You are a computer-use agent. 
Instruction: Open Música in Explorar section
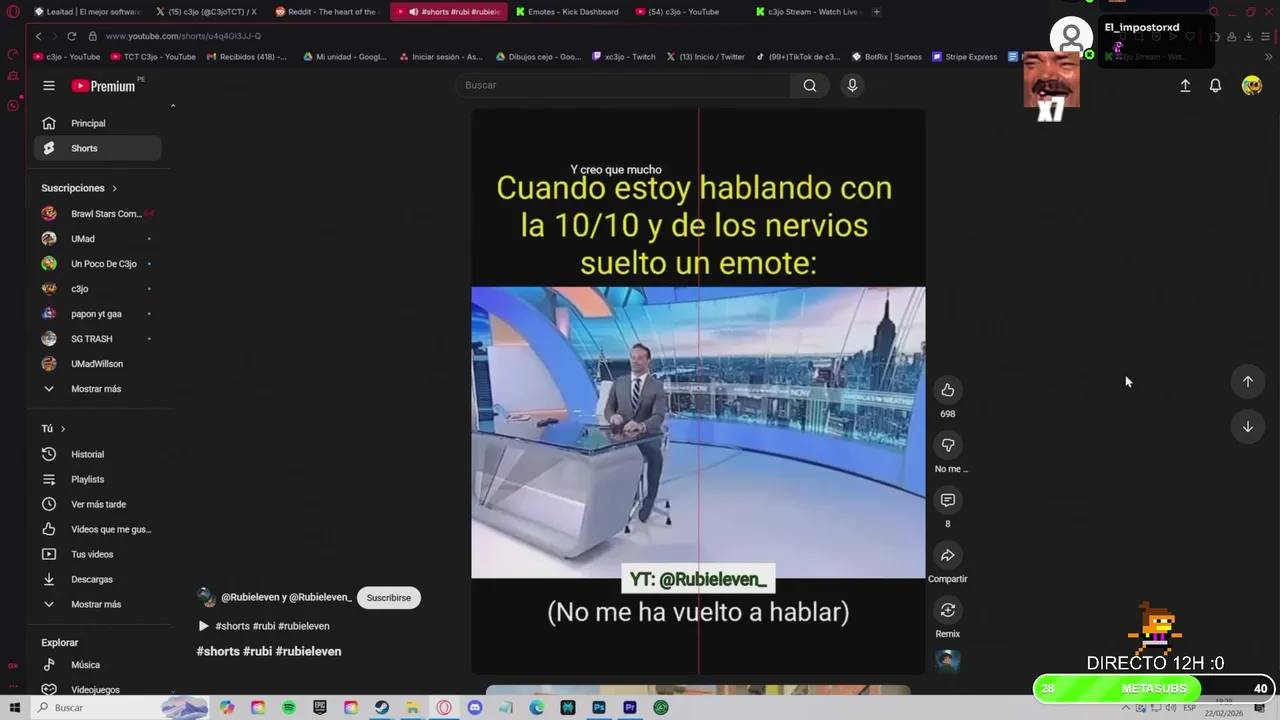point(98,665)
